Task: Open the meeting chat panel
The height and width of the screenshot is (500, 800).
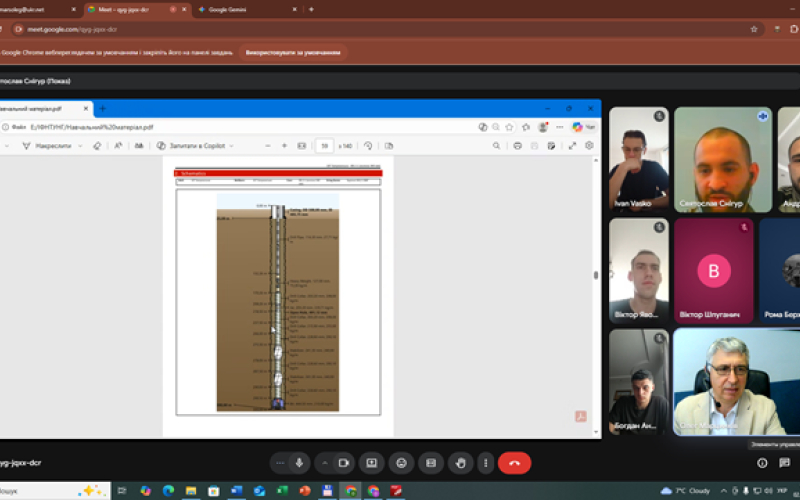Action: (x=783, y=463)
